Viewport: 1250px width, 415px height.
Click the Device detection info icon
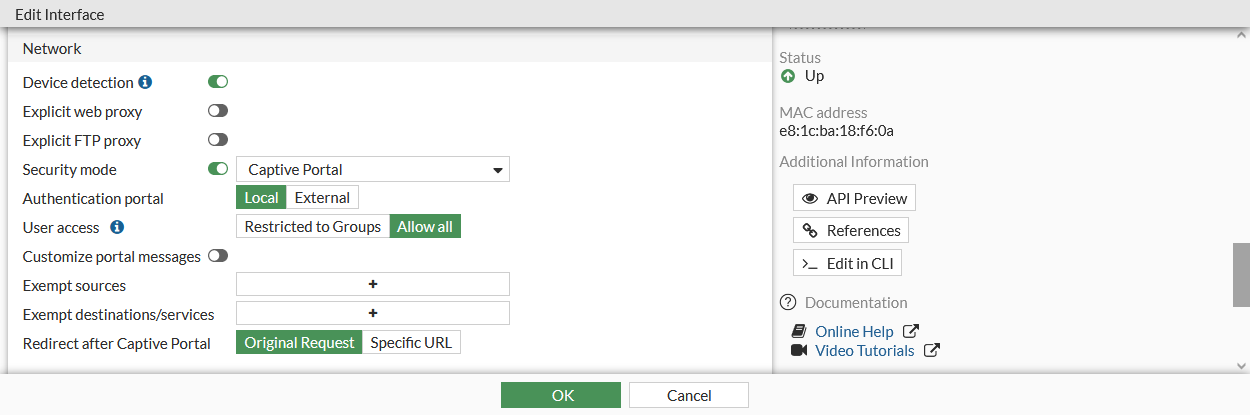coord(145,82)
